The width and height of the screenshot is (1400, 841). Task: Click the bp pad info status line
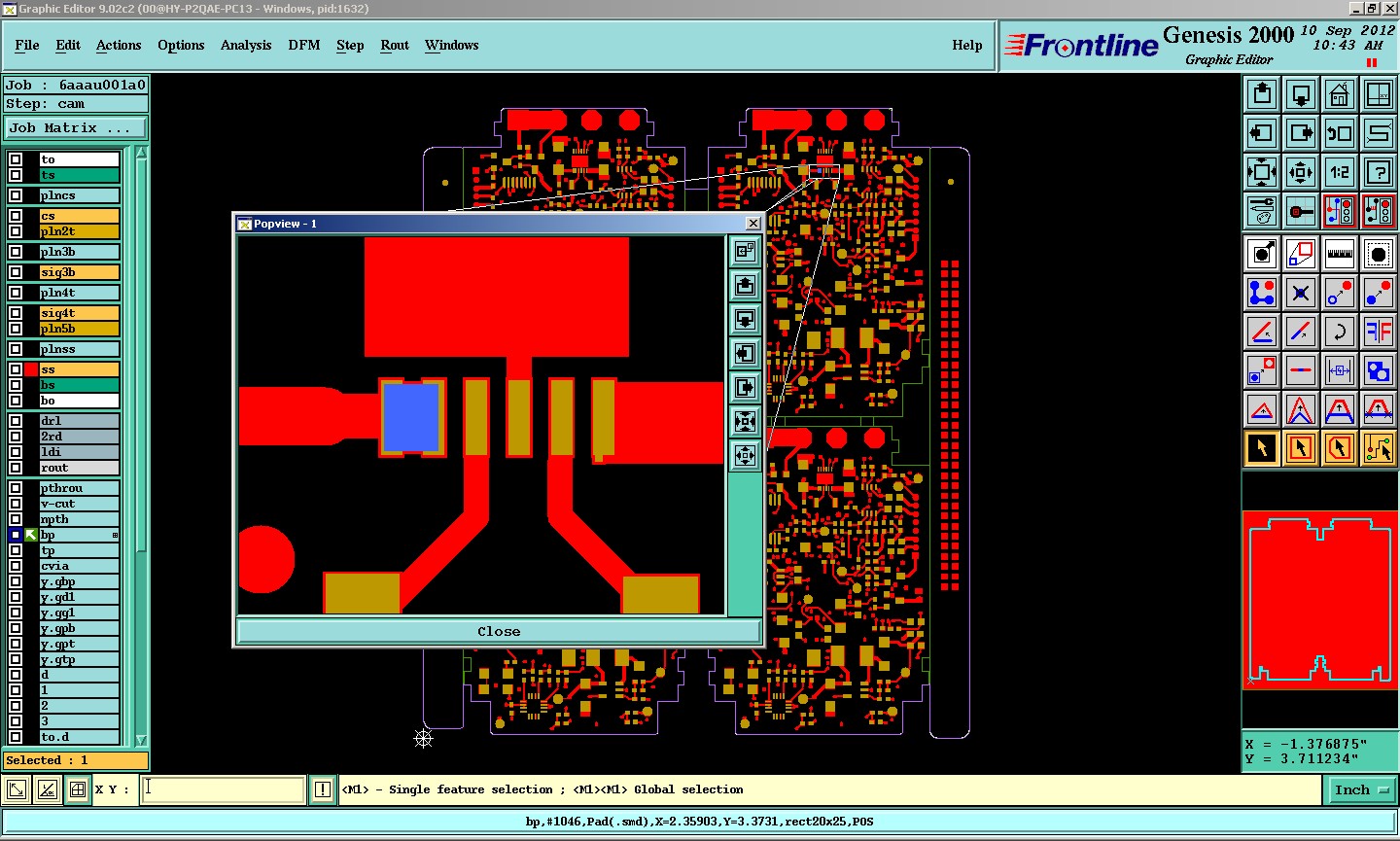point(699,822)
